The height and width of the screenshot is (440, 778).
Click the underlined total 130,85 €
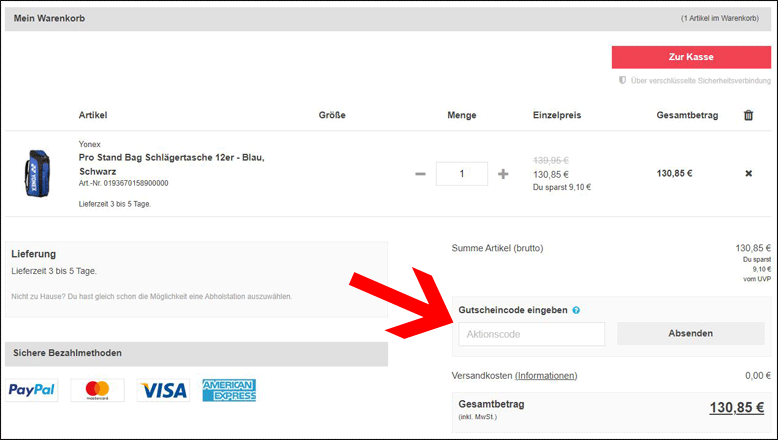coord(736,407)
